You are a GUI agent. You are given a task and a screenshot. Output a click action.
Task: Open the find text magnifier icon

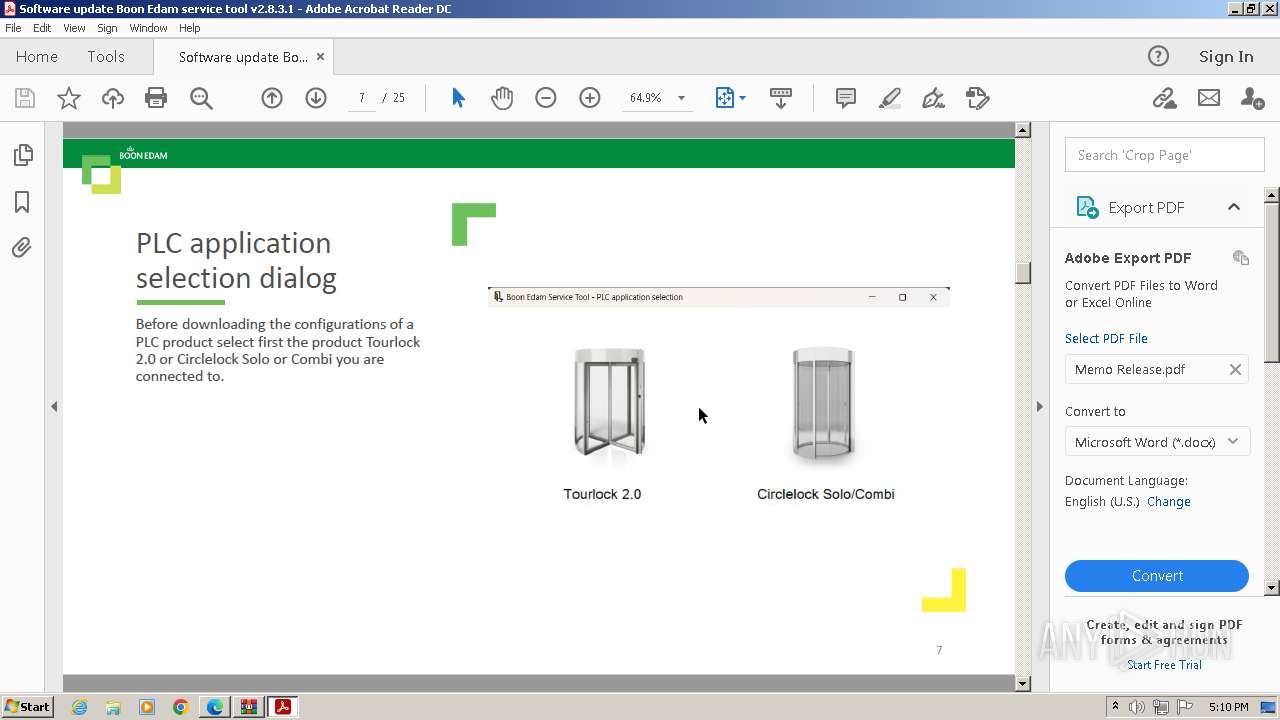pyautogui.click(x=201, y=98)
